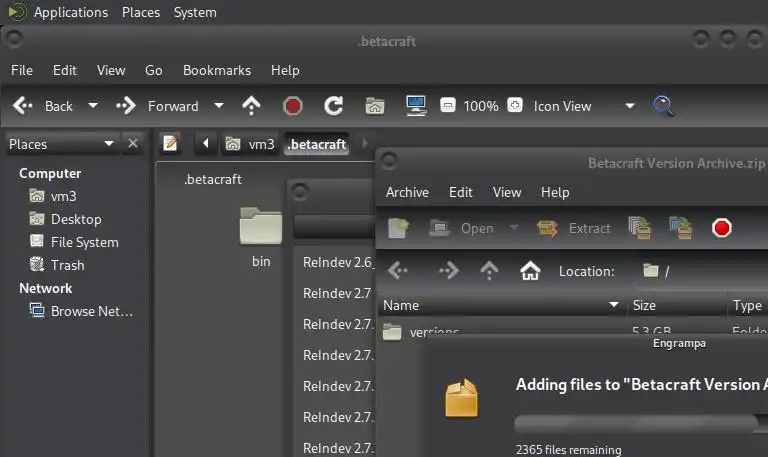Go forward in archive navigation
Image resolution: width=768 pixels, height=457 pixels.
tap(448, 270)
